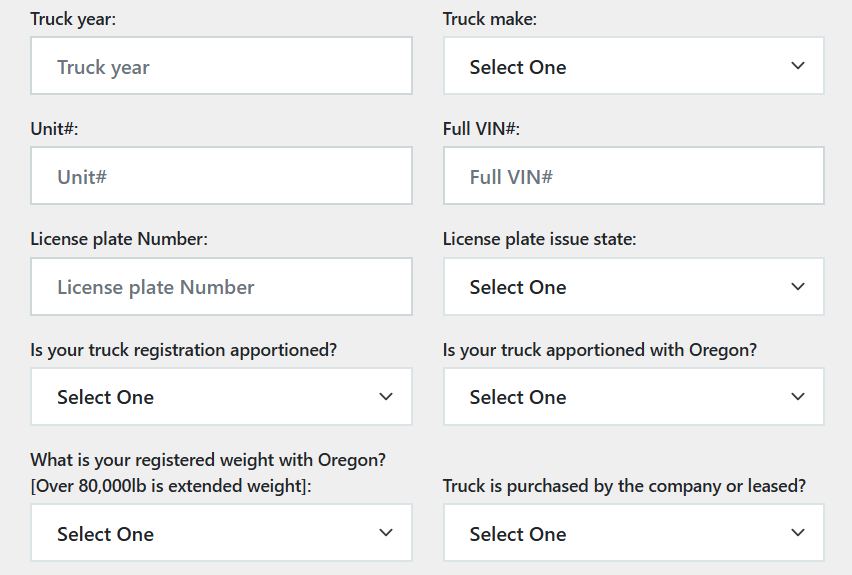The width and height of the screenshot is (852, 575).
Task: Click the "Full VIN#:" label text
Action: (x=481, y=129)
